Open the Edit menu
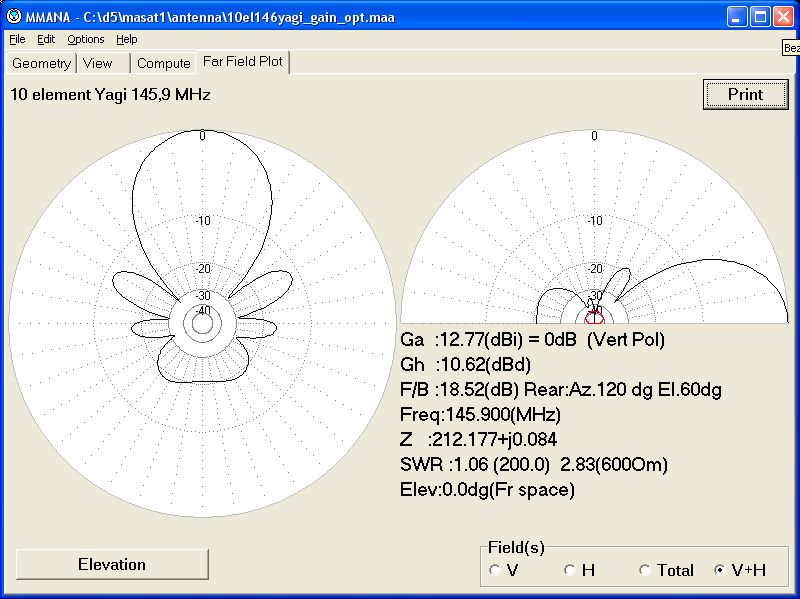This screenshot has height=599, width=800. point(46,39)
